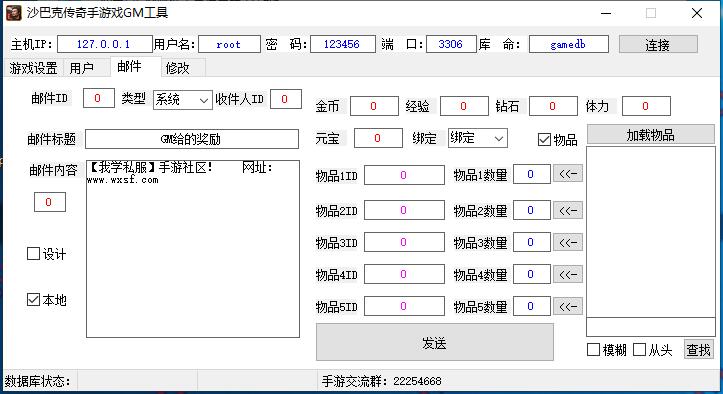Click the 体力 amount field

tap(646, 106)
